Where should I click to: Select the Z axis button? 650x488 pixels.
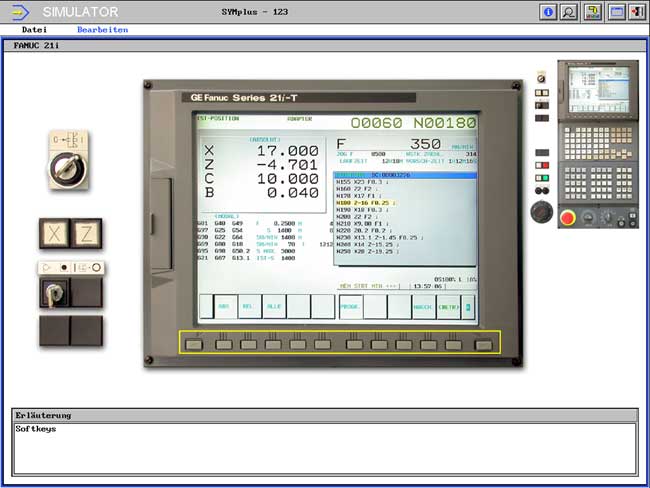86,233
